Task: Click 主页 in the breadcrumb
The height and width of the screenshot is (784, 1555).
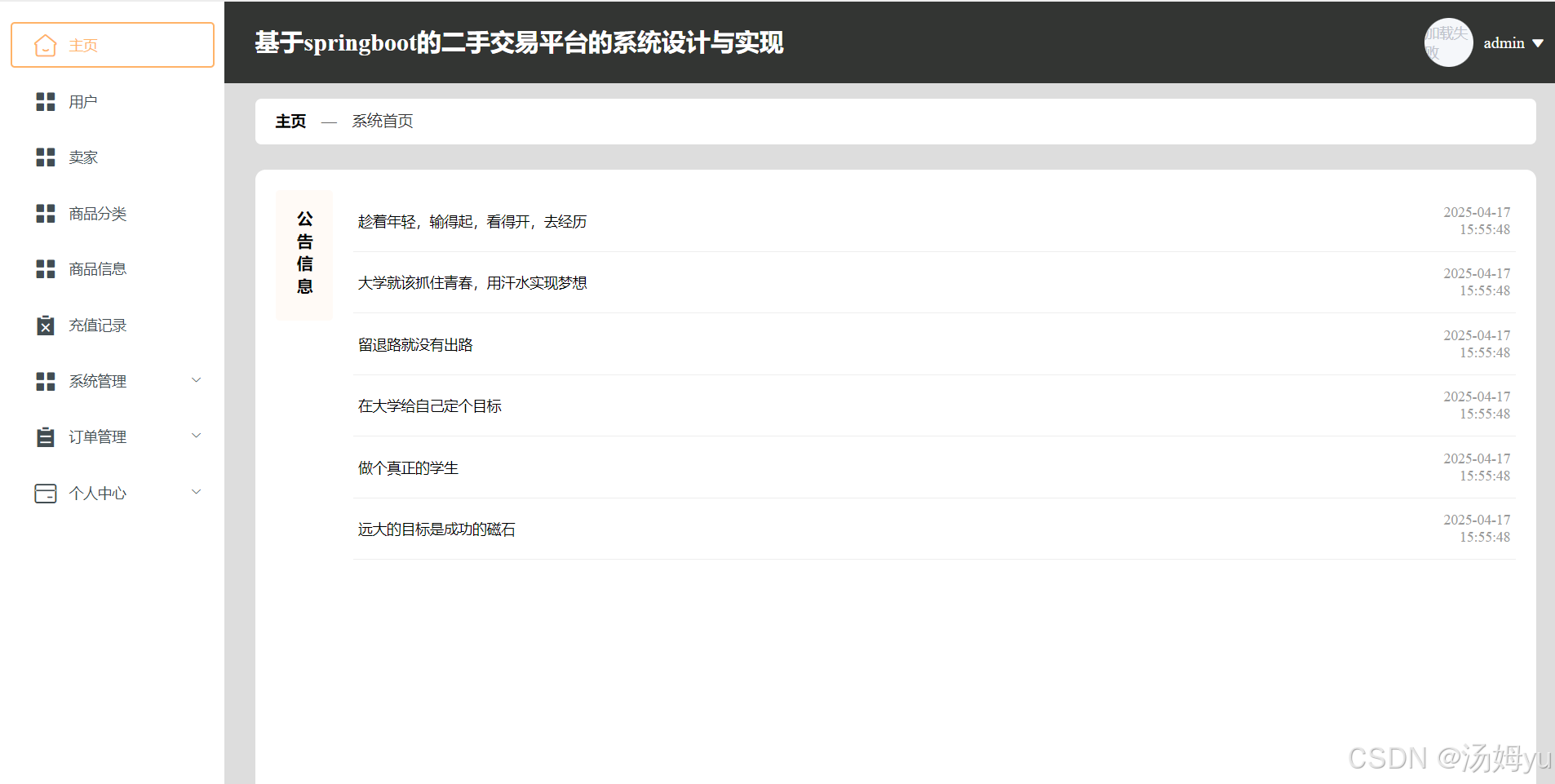Action: click(x=290, y=122)
